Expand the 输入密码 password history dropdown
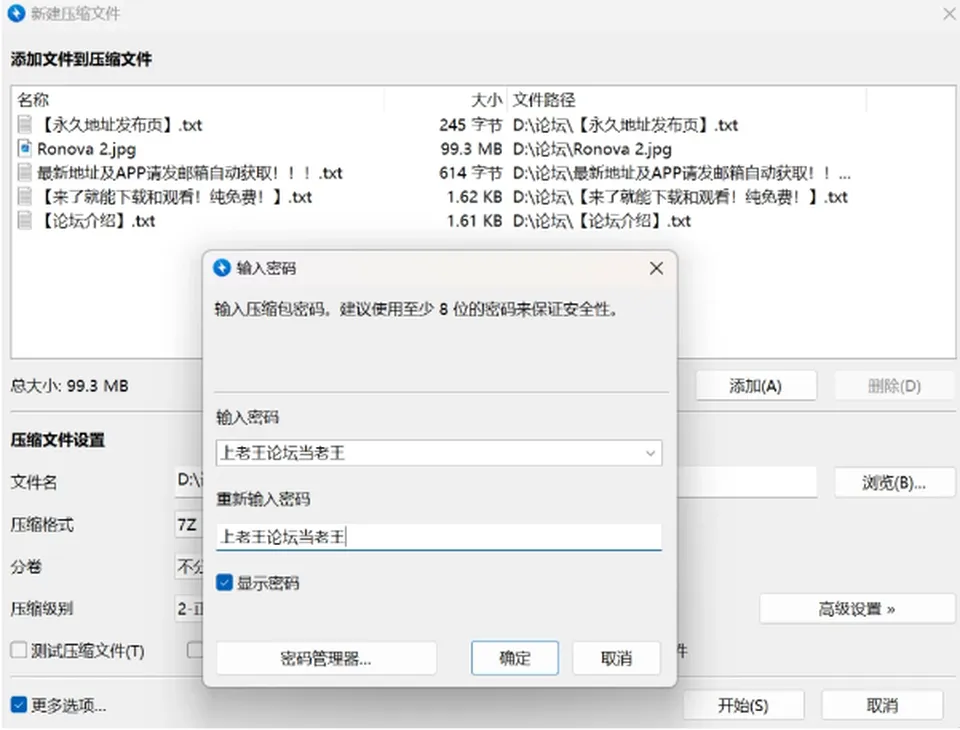Screen dimensions: 960x730 coord(650,453)
